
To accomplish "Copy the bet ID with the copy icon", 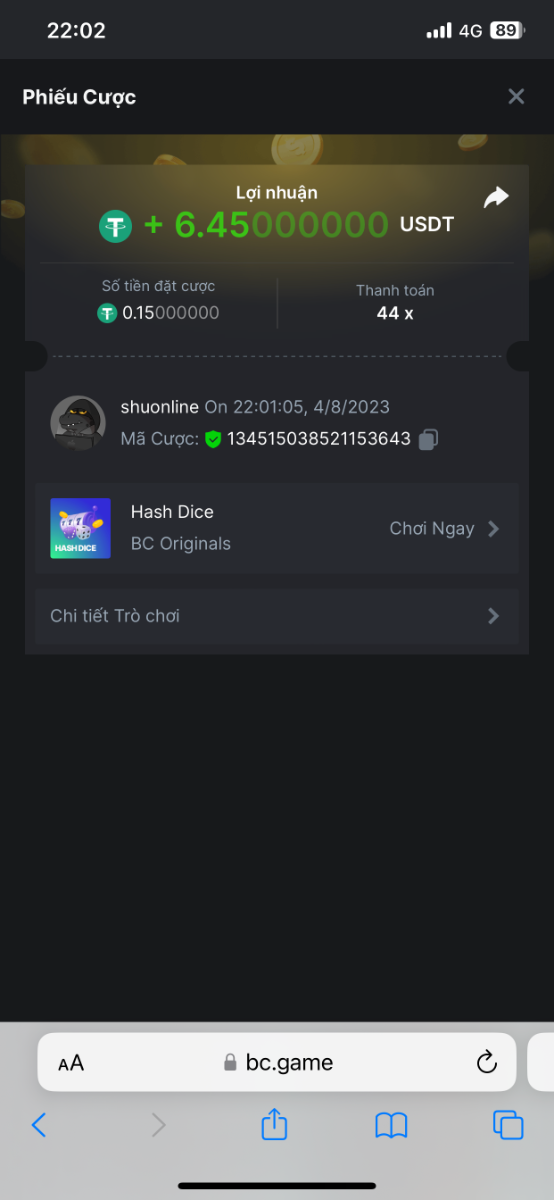I will (x=428, y=439).
